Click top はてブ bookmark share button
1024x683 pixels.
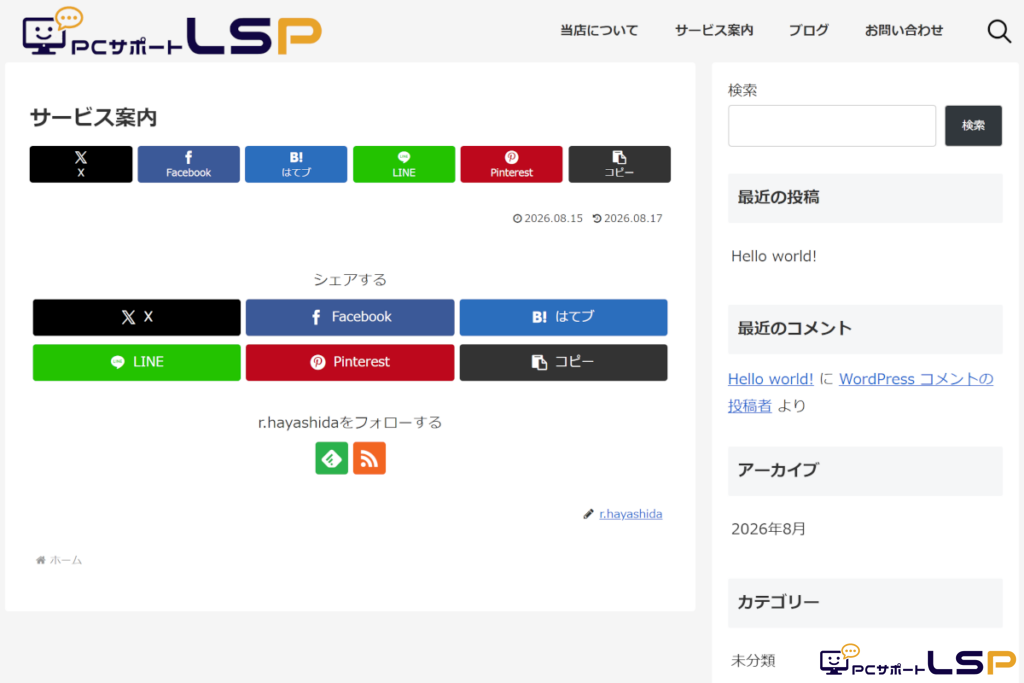pos(296,164)
